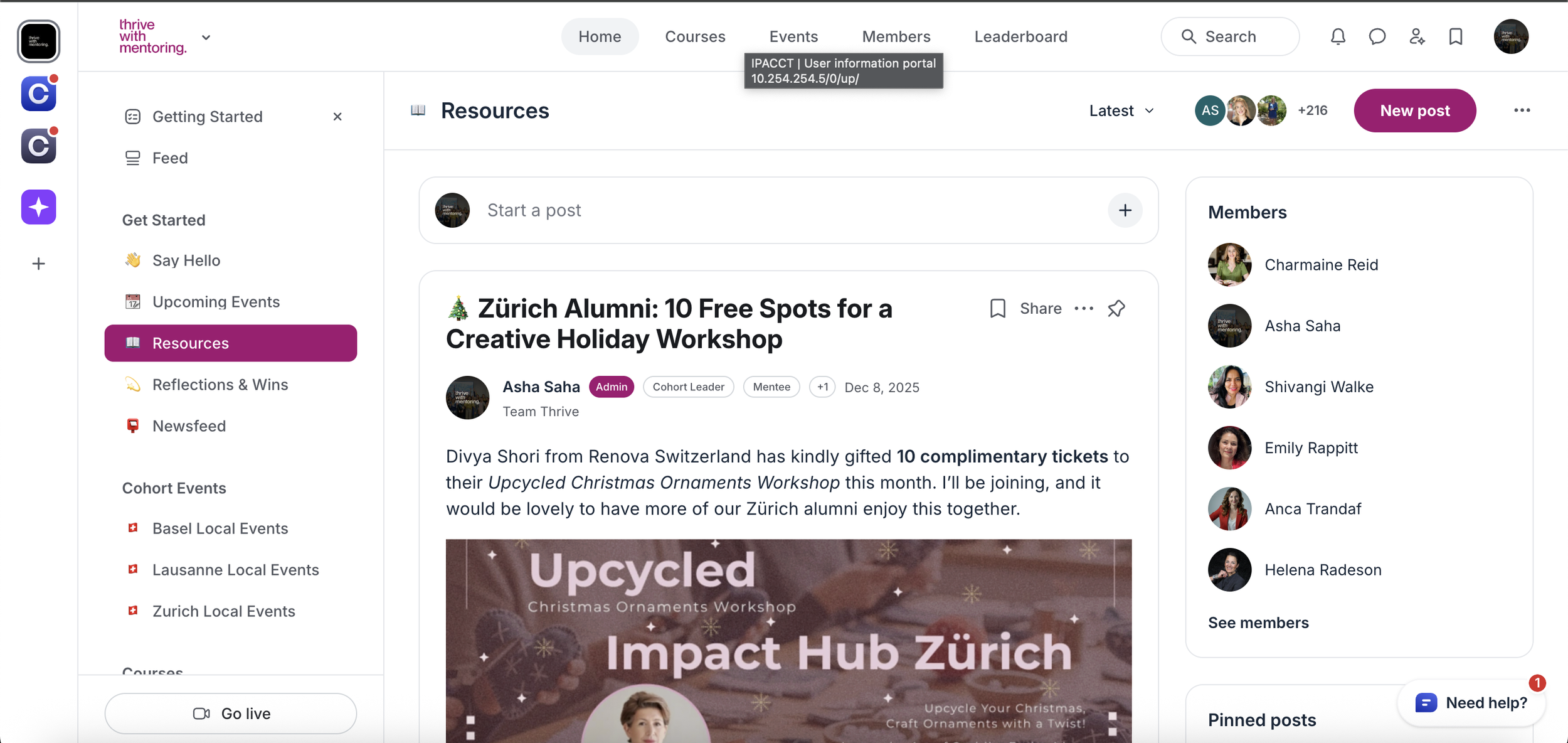Screen dimensions: 1568x743
Task: Expand the thrive with mentoring community menu
Action: click(206, 38)
